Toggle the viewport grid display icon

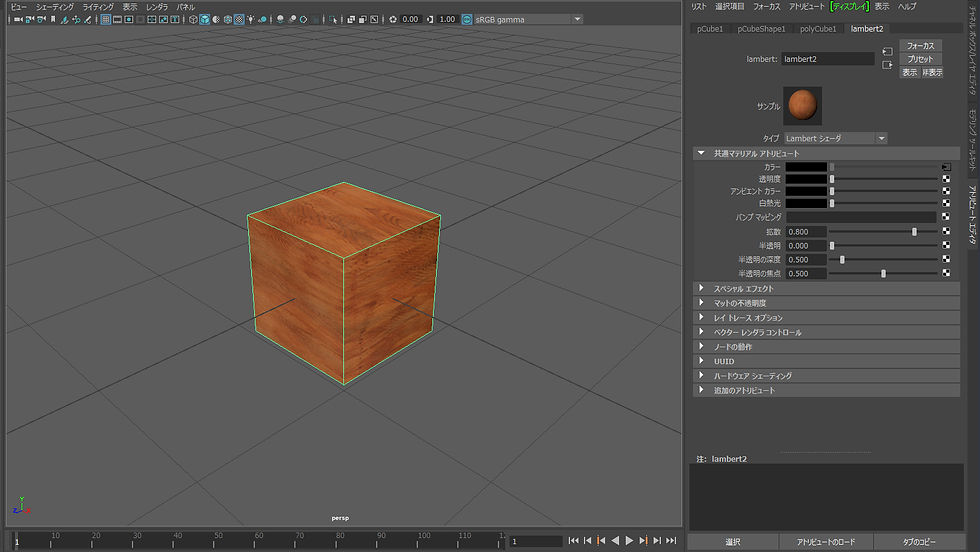(105, 19)
